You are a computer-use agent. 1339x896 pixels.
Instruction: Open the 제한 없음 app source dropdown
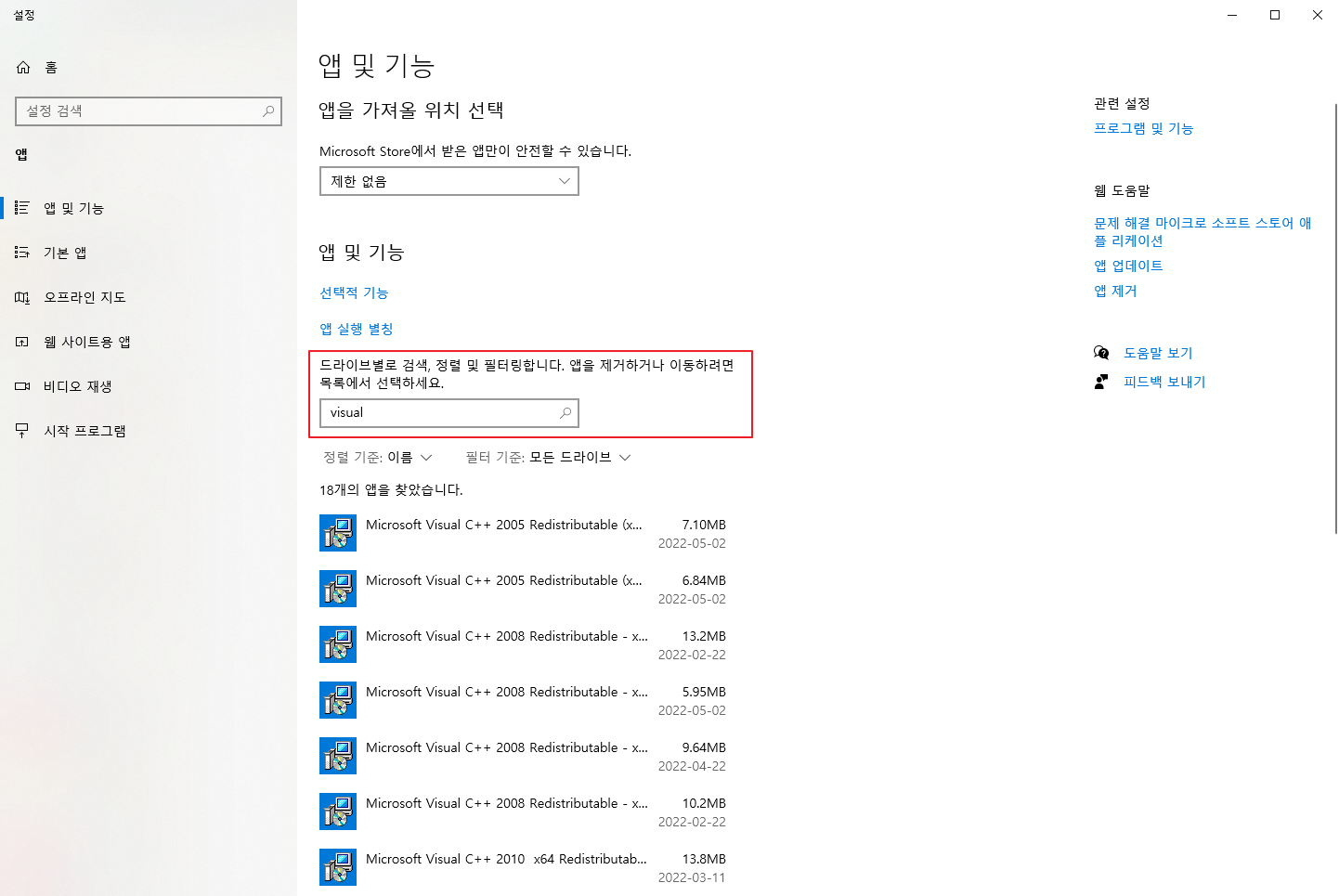pyautogui.click(x=449, y=181)
